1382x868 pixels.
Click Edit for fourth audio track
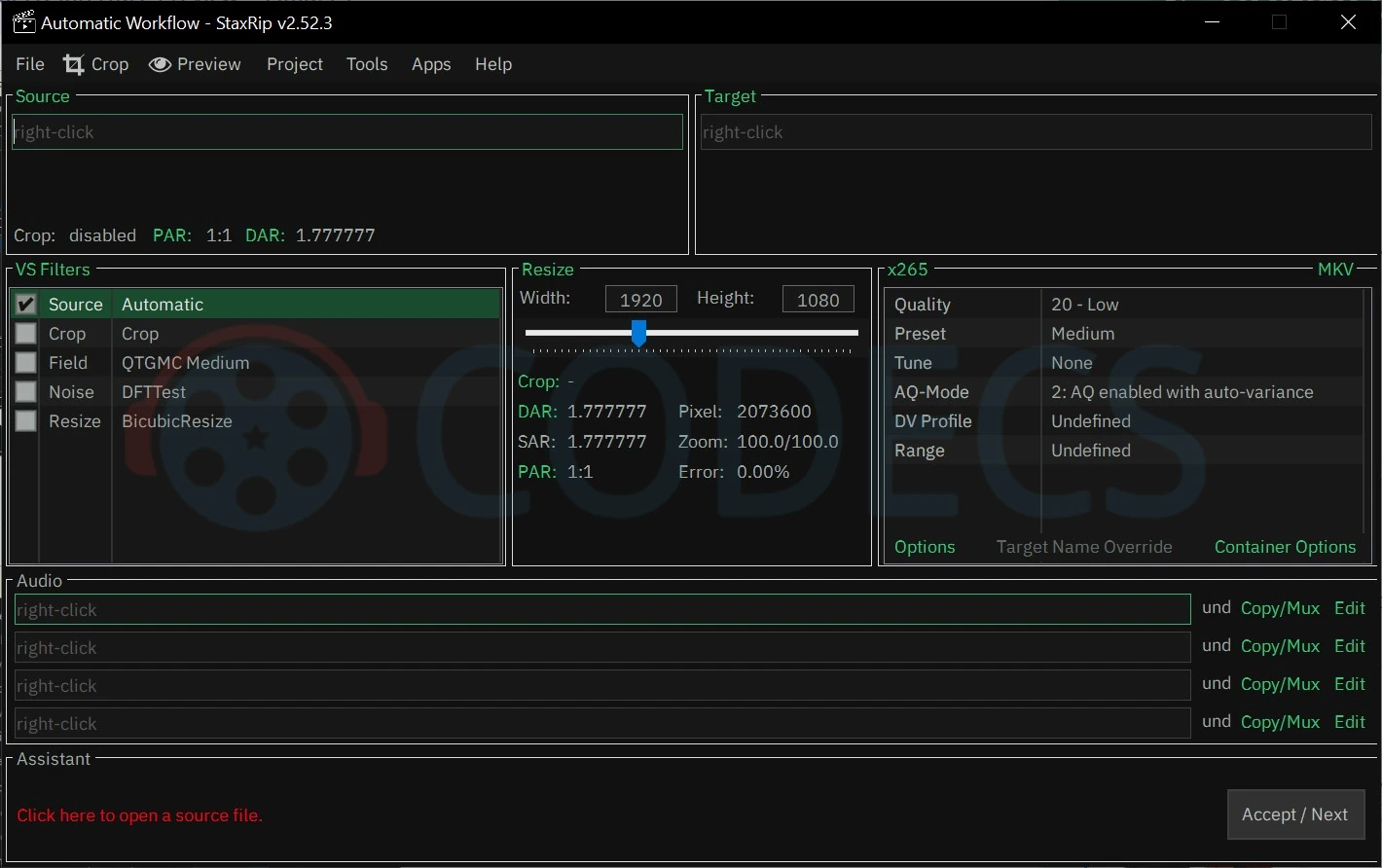[1350, 722]
